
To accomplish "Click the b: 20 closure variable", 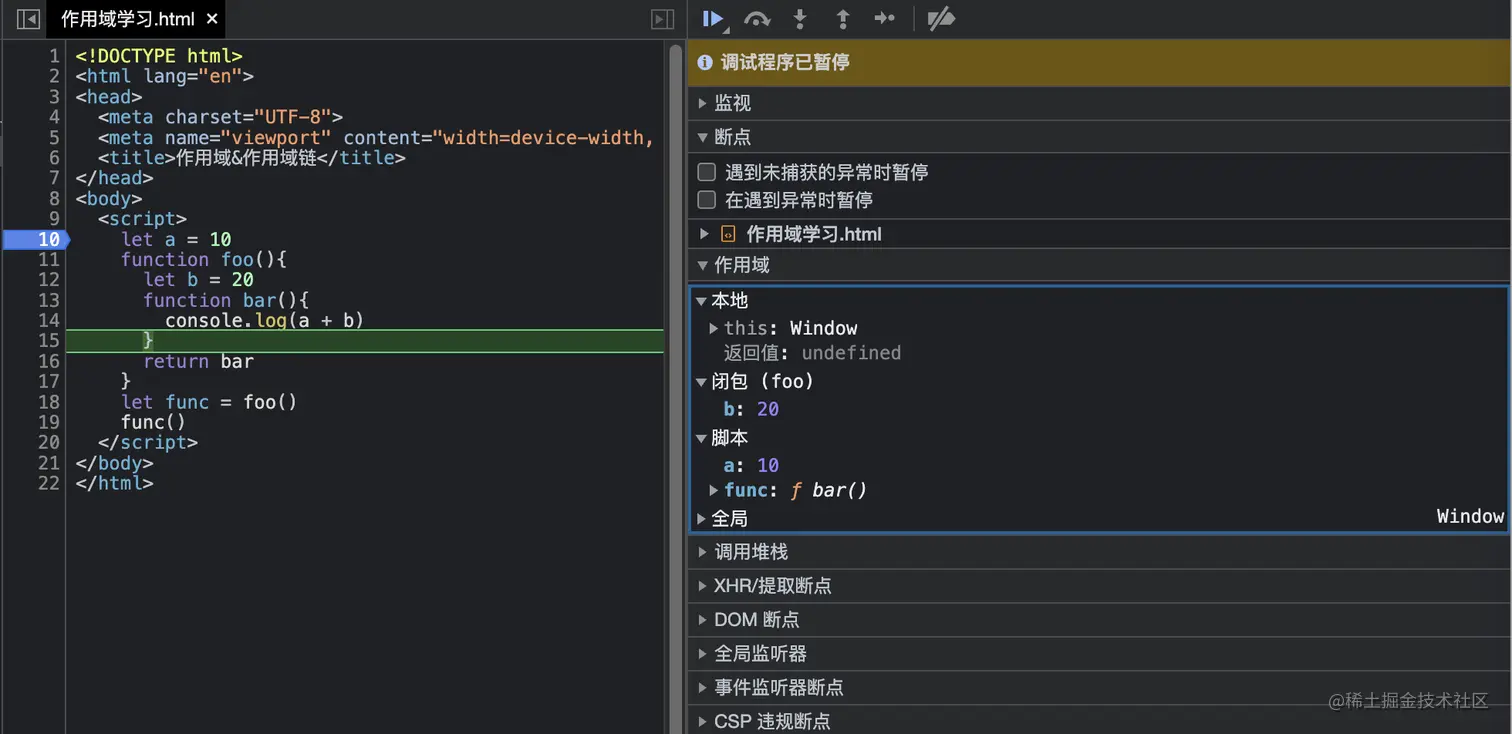I will [x=751, y=409].
